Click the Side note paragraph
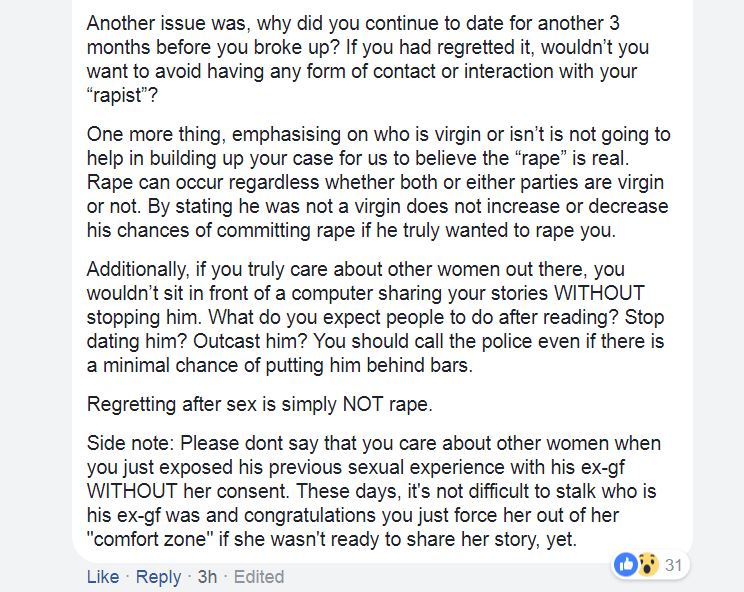This screenshot has width=744, height=592. [x=373, y=491]
